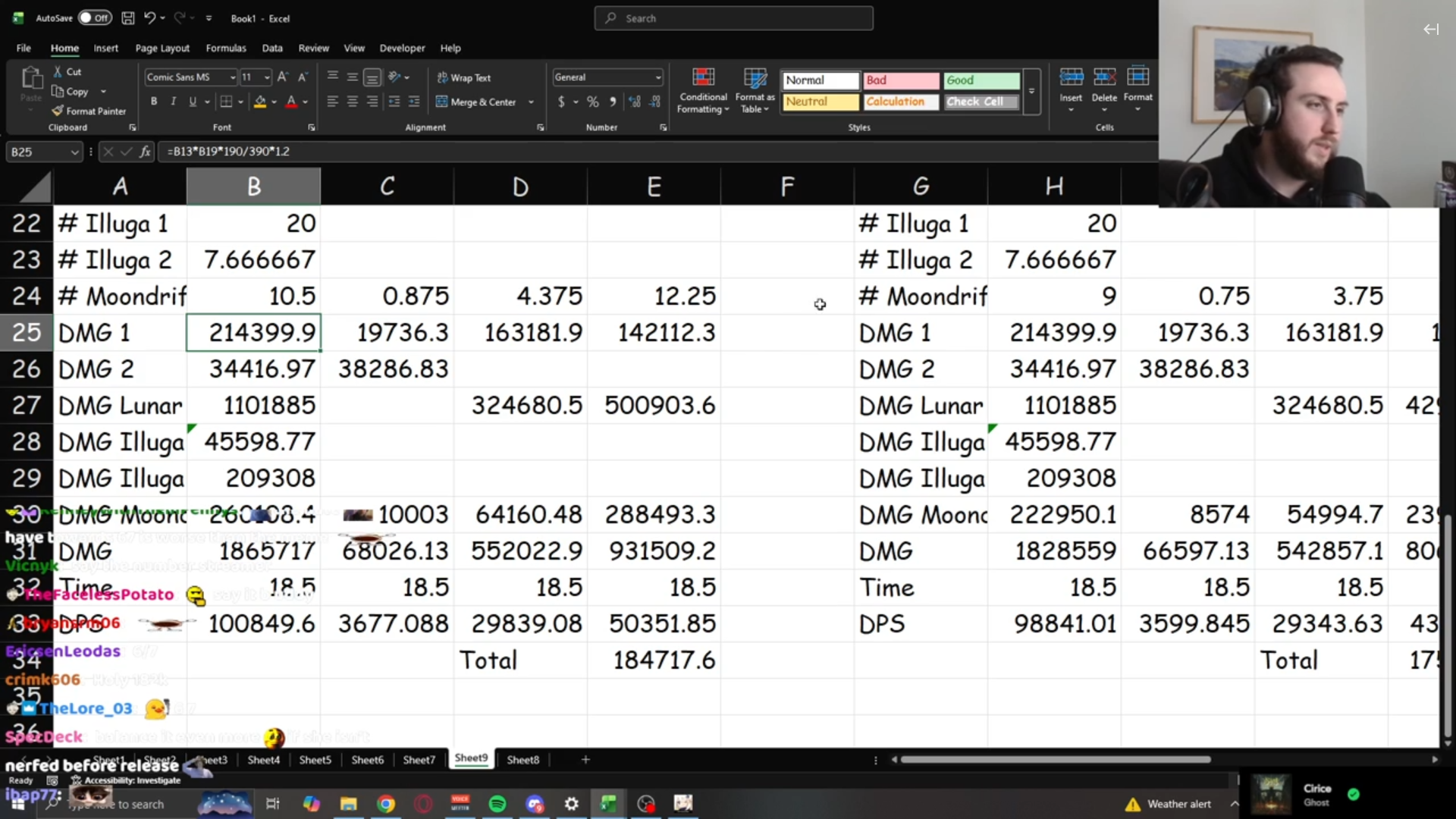Click the Merge & Center icon

coord(441,102)
